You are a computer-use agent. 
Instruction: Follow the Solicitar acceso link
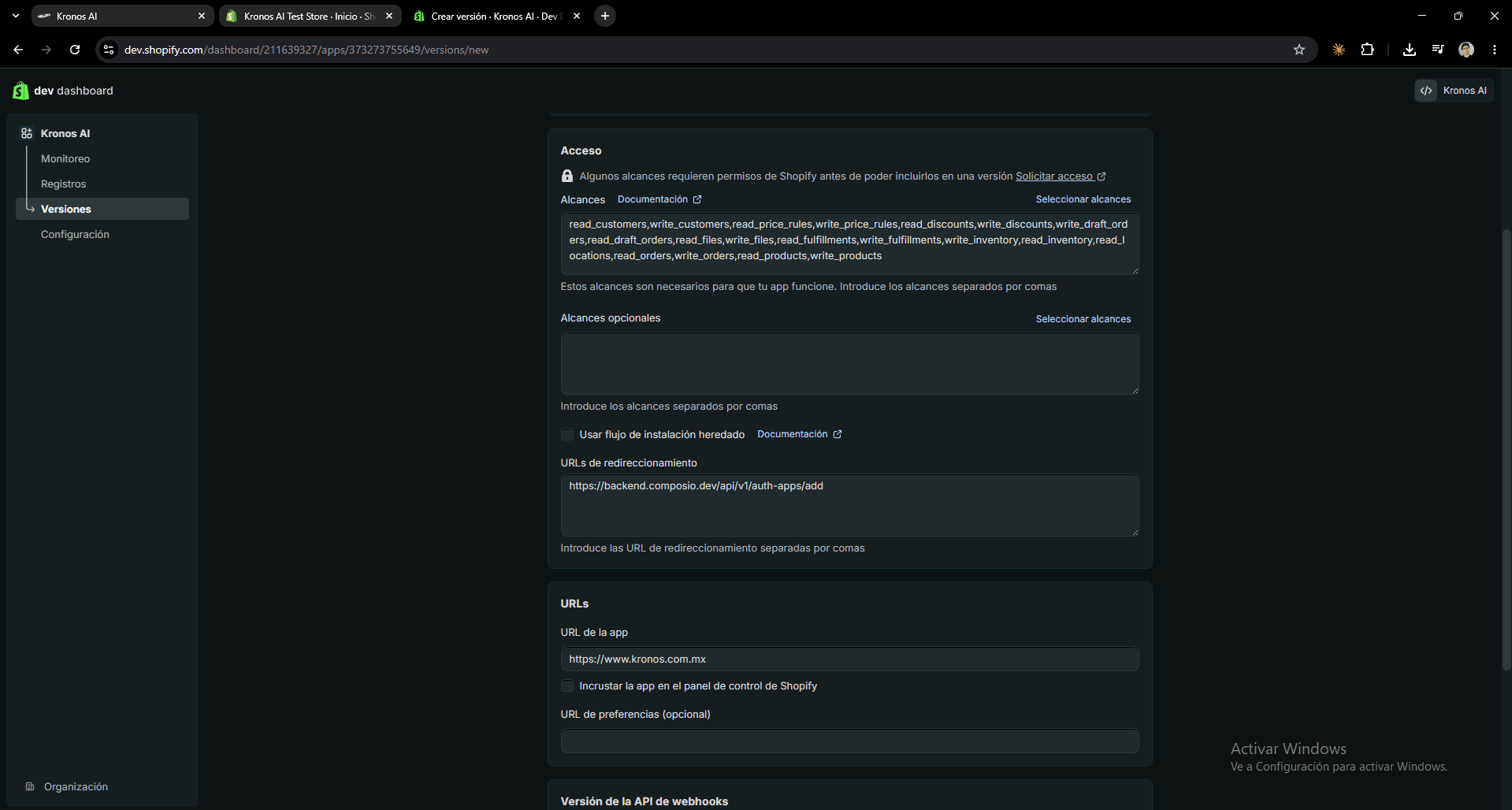point(1053,176)
